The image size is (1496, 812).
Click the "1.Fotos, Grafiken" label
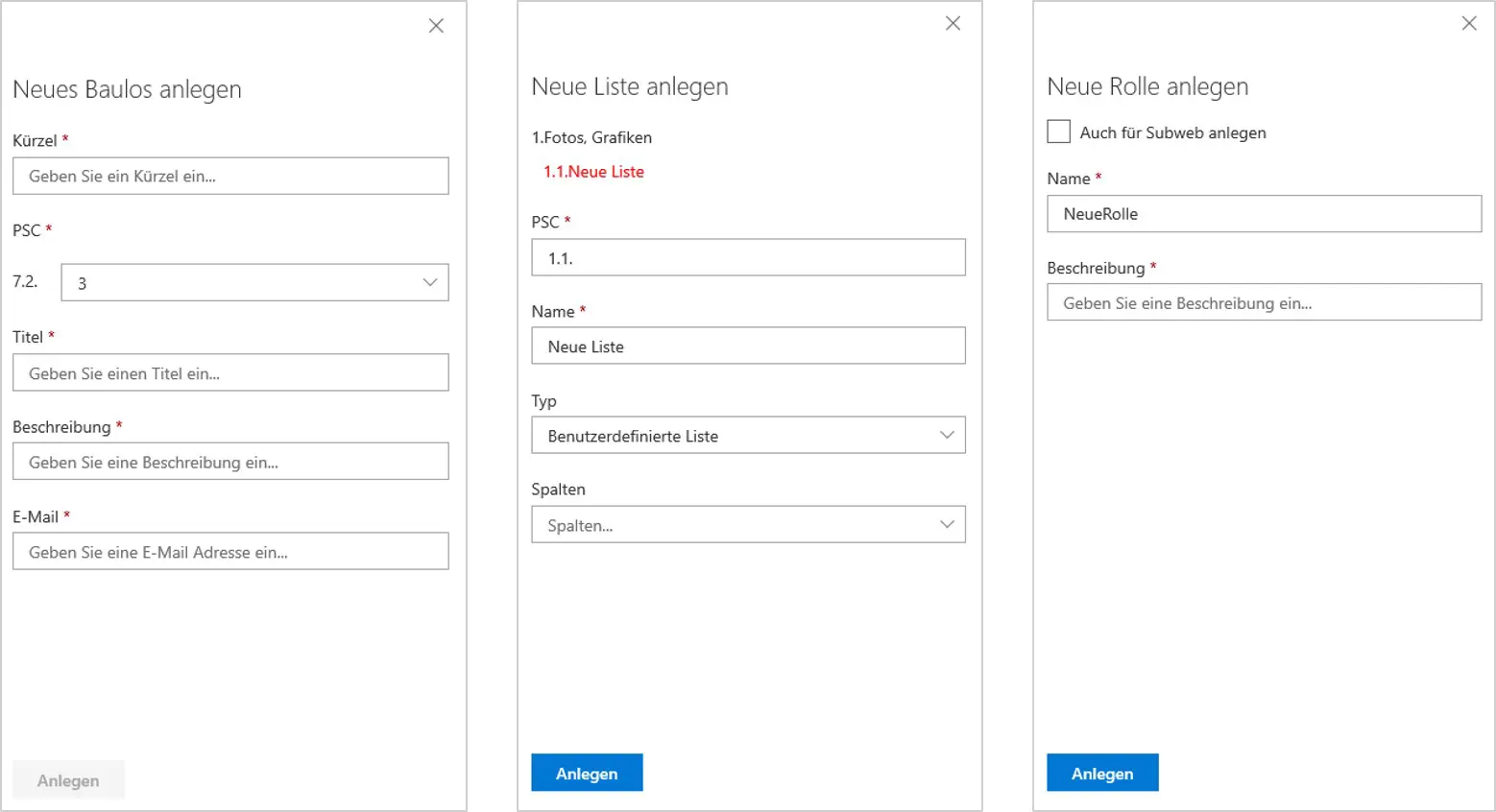coord(591,137)
